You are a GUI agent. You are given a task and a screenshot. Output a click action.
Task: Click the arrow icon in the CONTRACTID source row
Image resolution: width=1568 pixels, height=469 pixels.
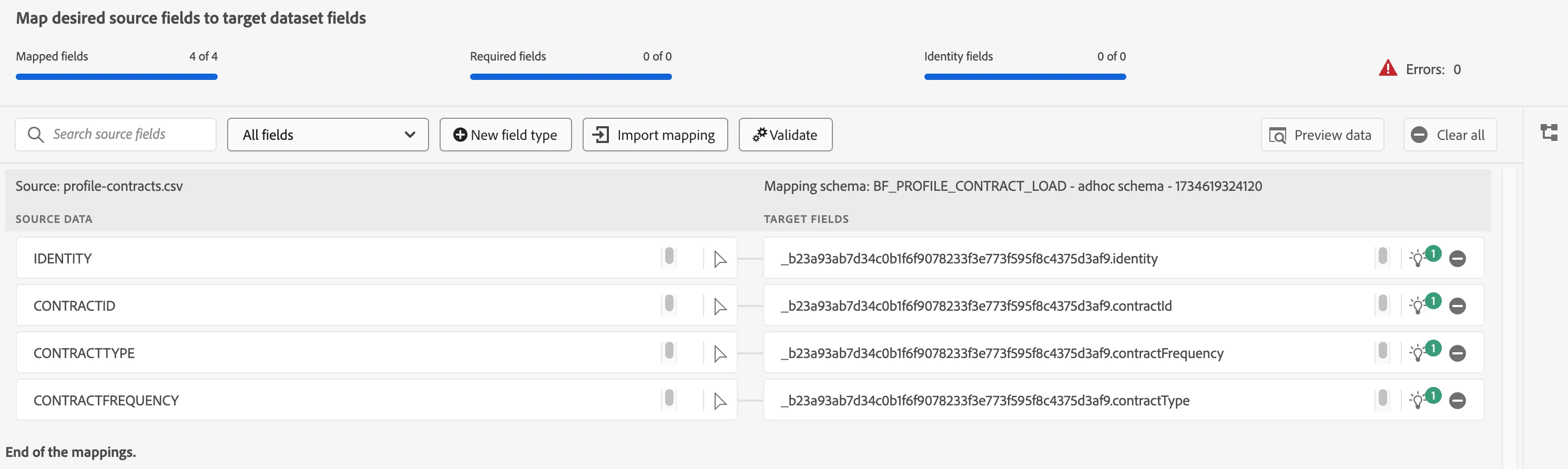coord(720,307)
